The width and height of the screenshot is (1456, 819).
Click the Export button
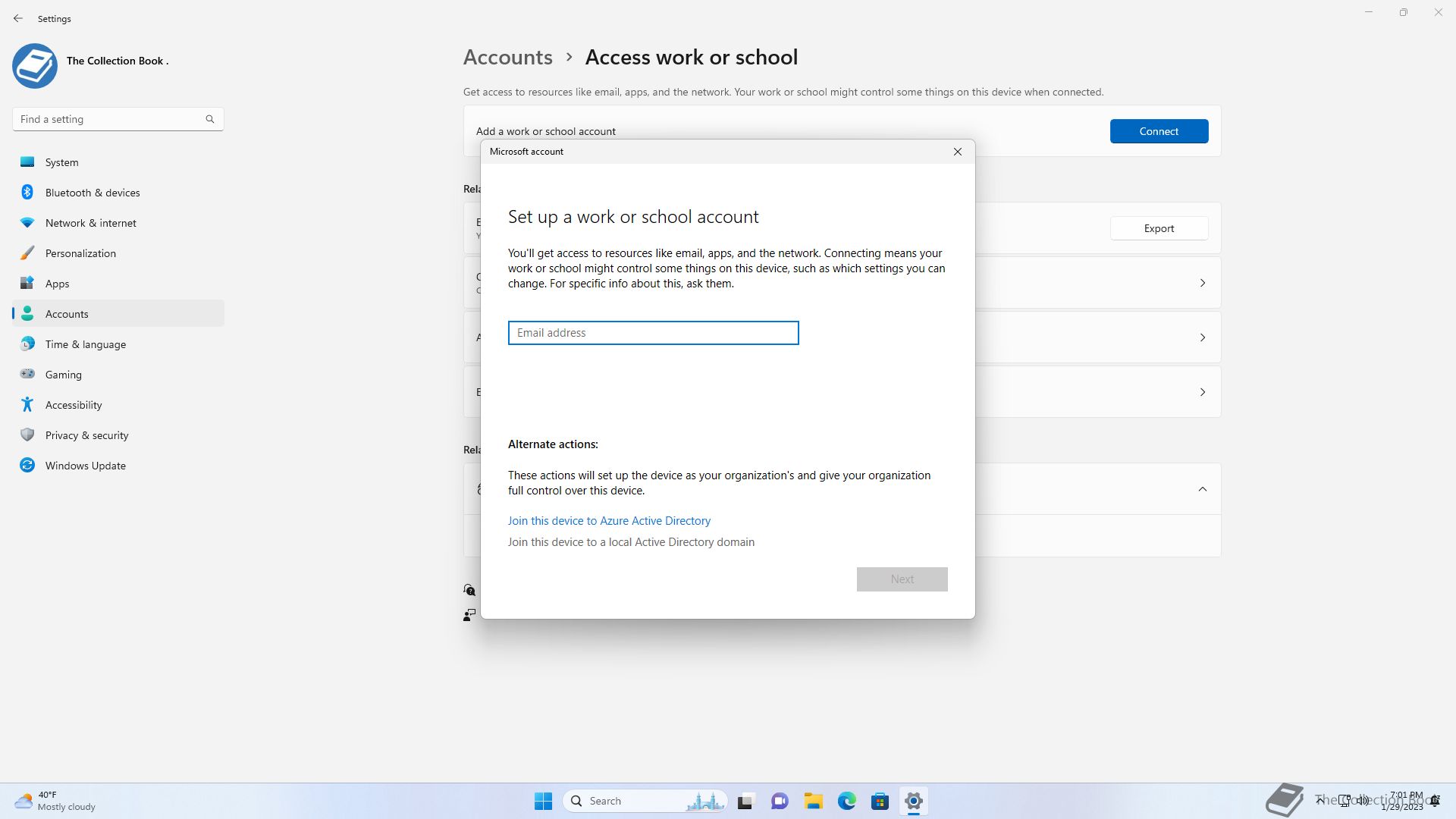click(x=1159, y=228)
